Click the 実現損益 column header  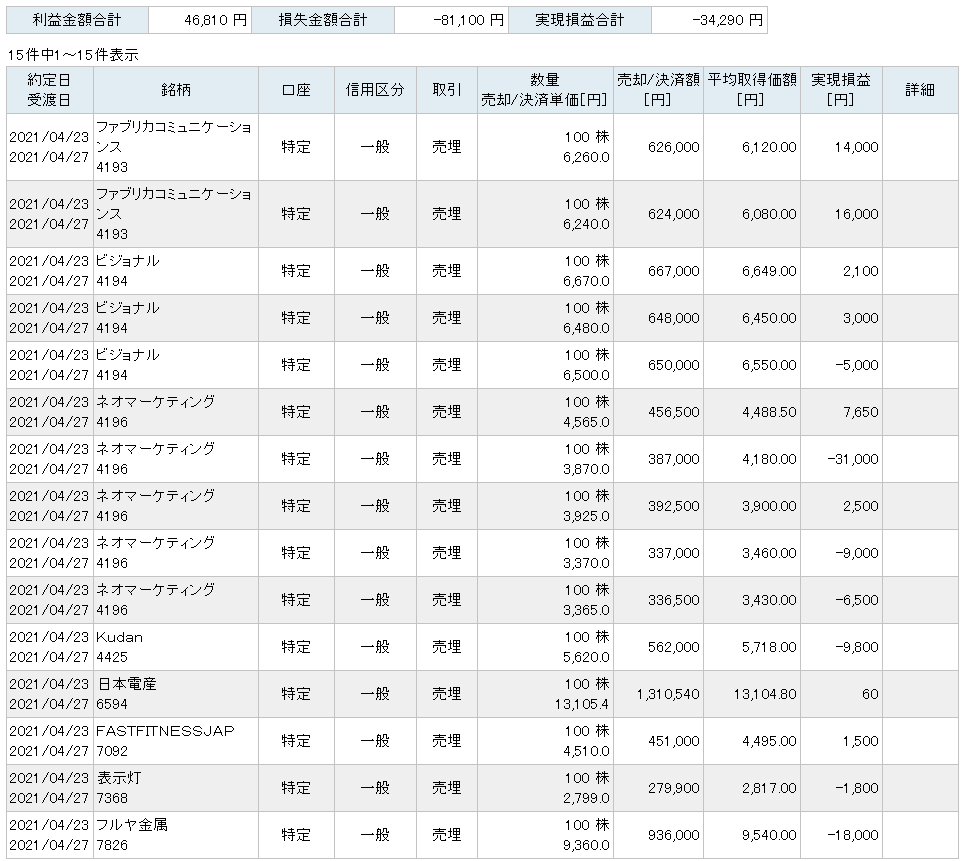tap(841, 90)
